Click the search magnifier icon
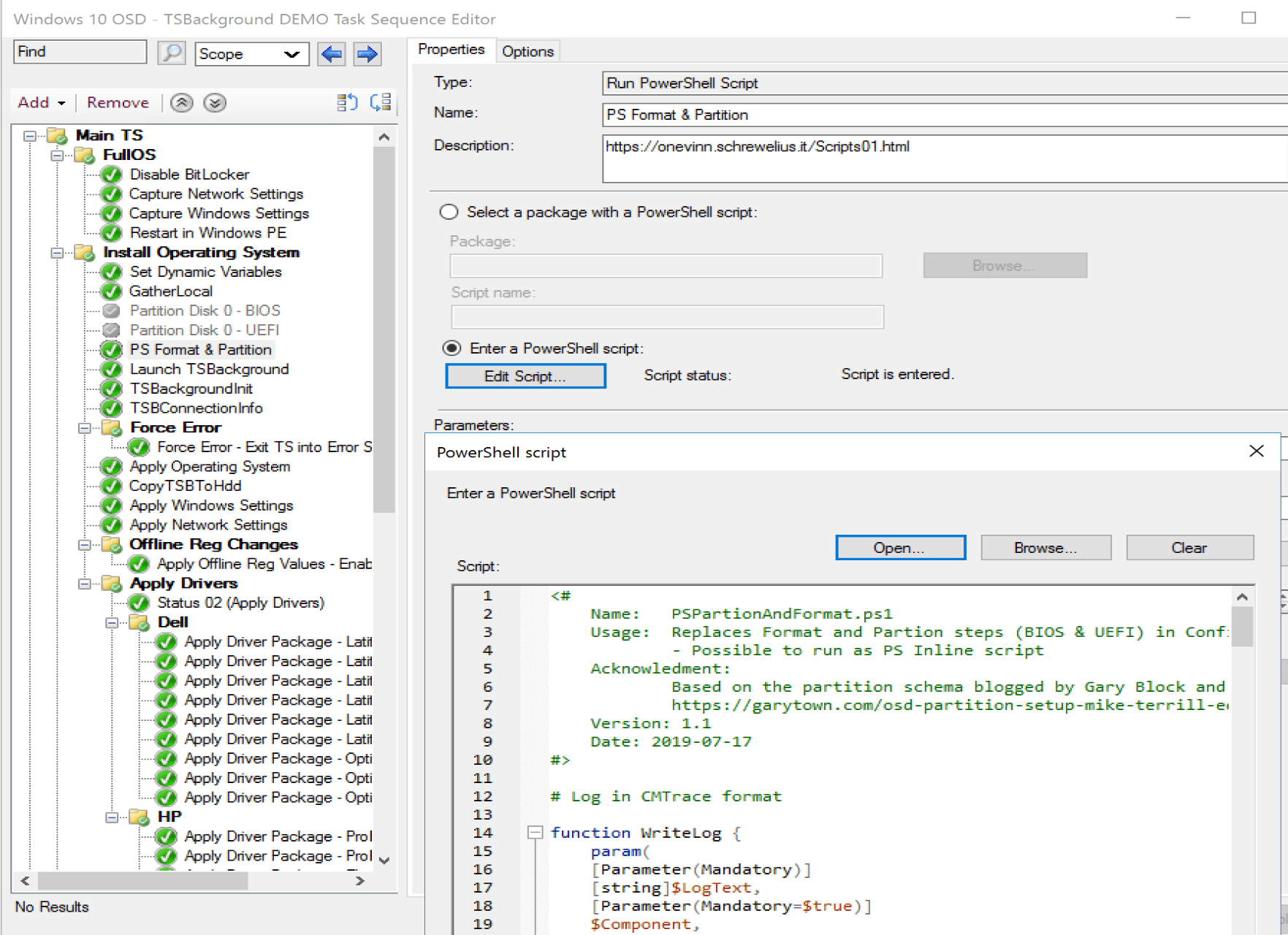The height and width of the screenshot is (935, 1288). [x=172, y=53]
